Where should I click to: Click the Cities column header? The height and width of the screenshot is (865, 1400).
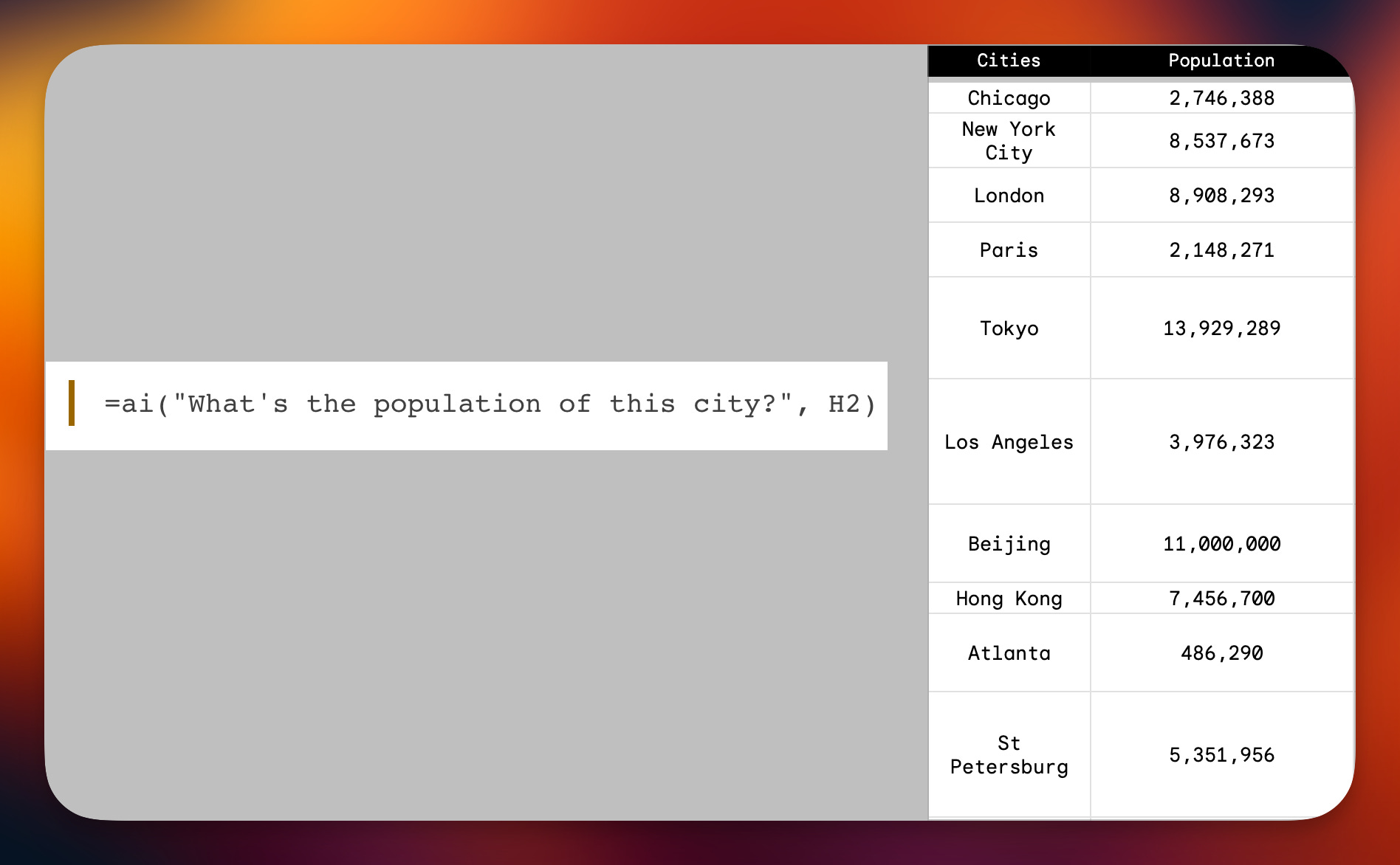1009,61
